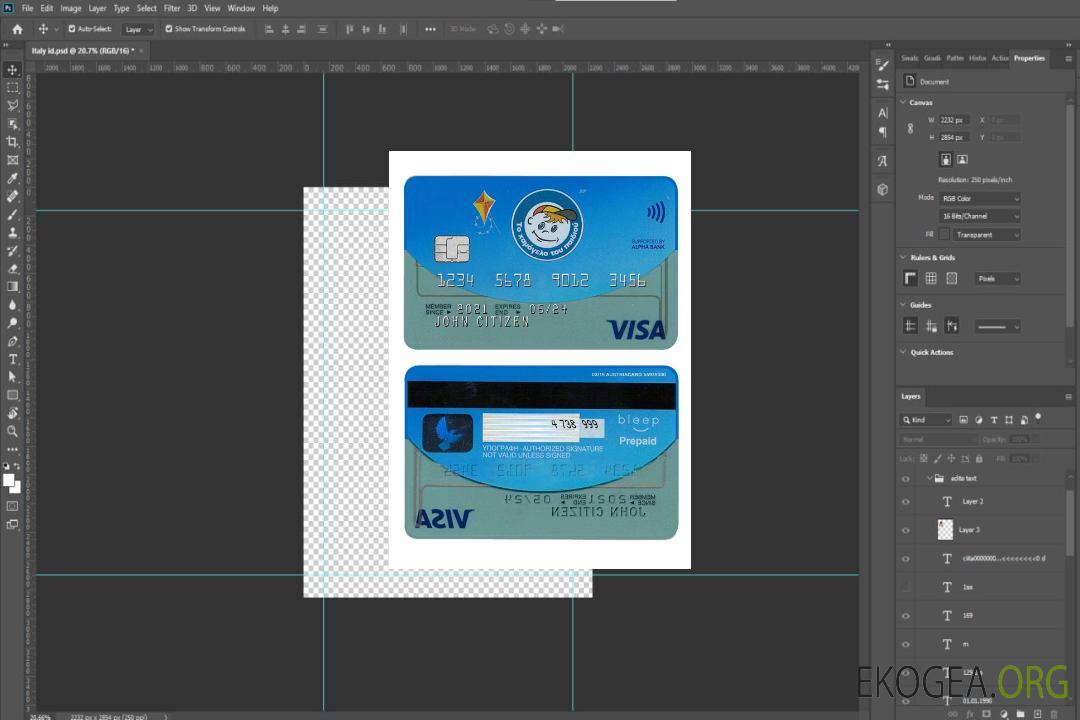The height and width of the screenshot is (720, 1080).
Task: Click the canvas fill color swatch
Action: pyautogui.click(x=944, y=235)
